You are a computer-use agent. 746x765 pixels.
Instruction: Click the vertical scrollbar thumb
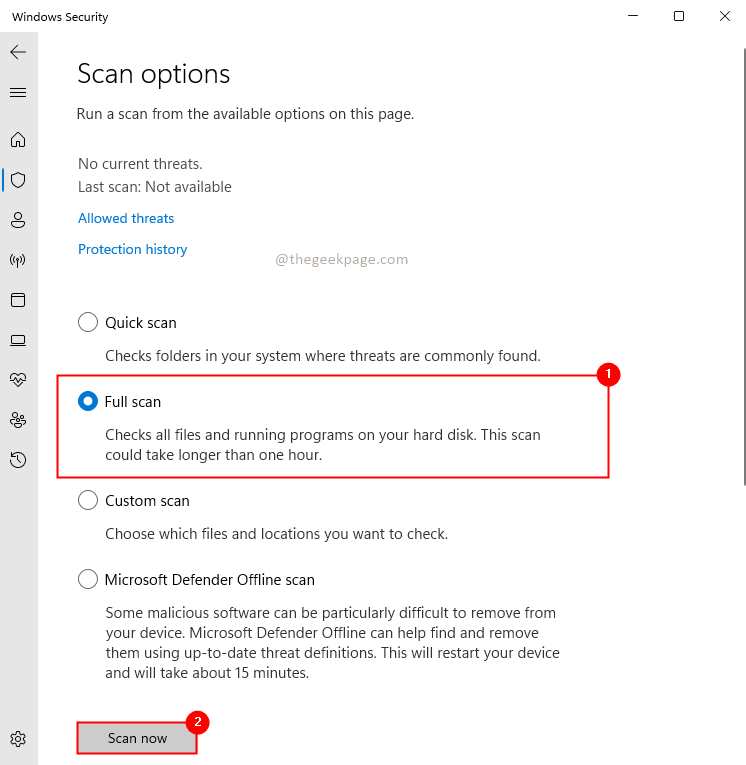coord(744,266)
